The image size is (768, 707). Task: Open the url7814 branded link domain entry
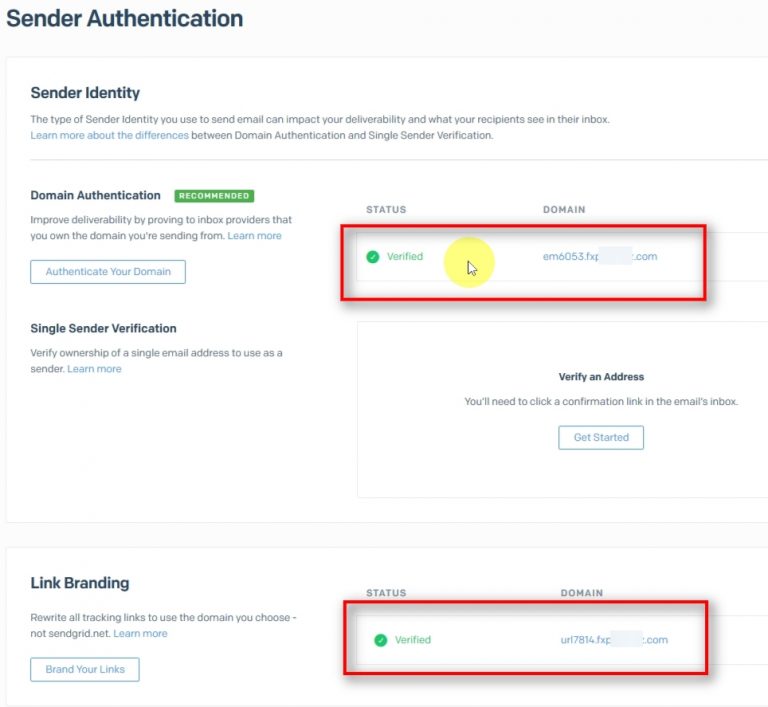tap(613, 640)
